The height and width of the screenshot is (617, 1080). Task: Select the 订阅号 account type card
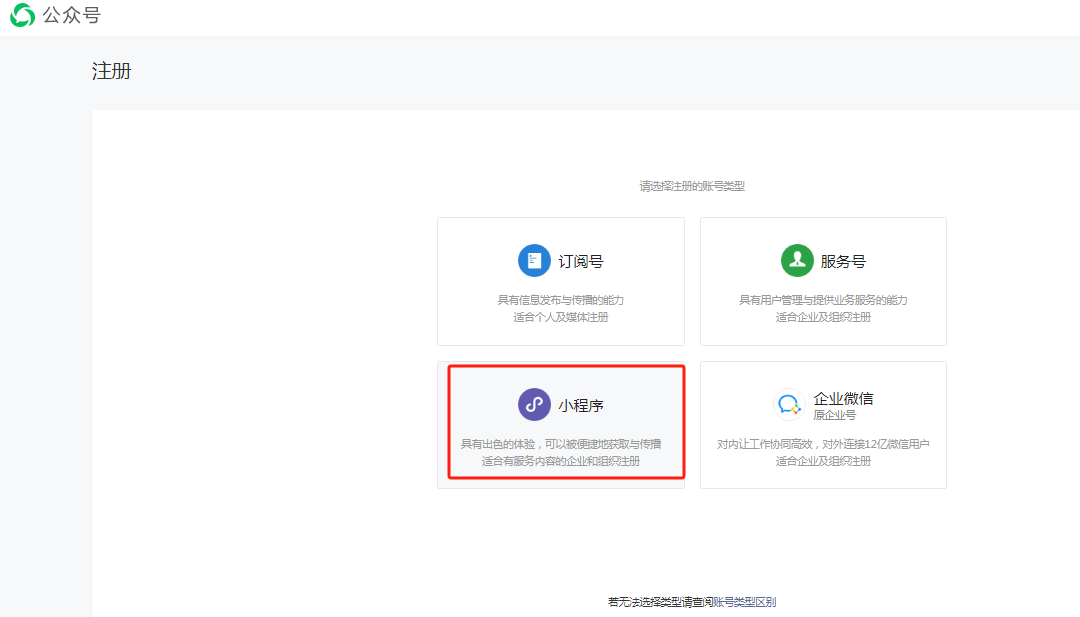561,282
